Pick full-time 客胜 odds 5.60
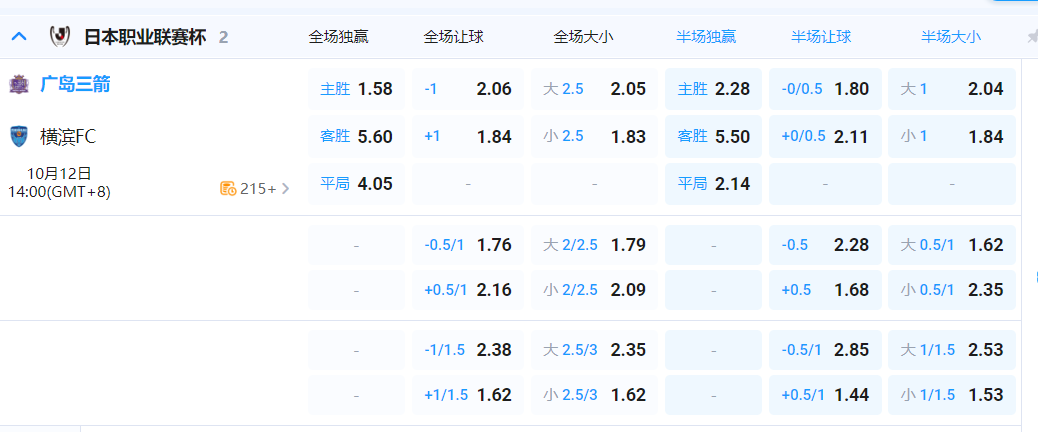The width and height of the screenshot is (1038, 432). tap(356, 137)
